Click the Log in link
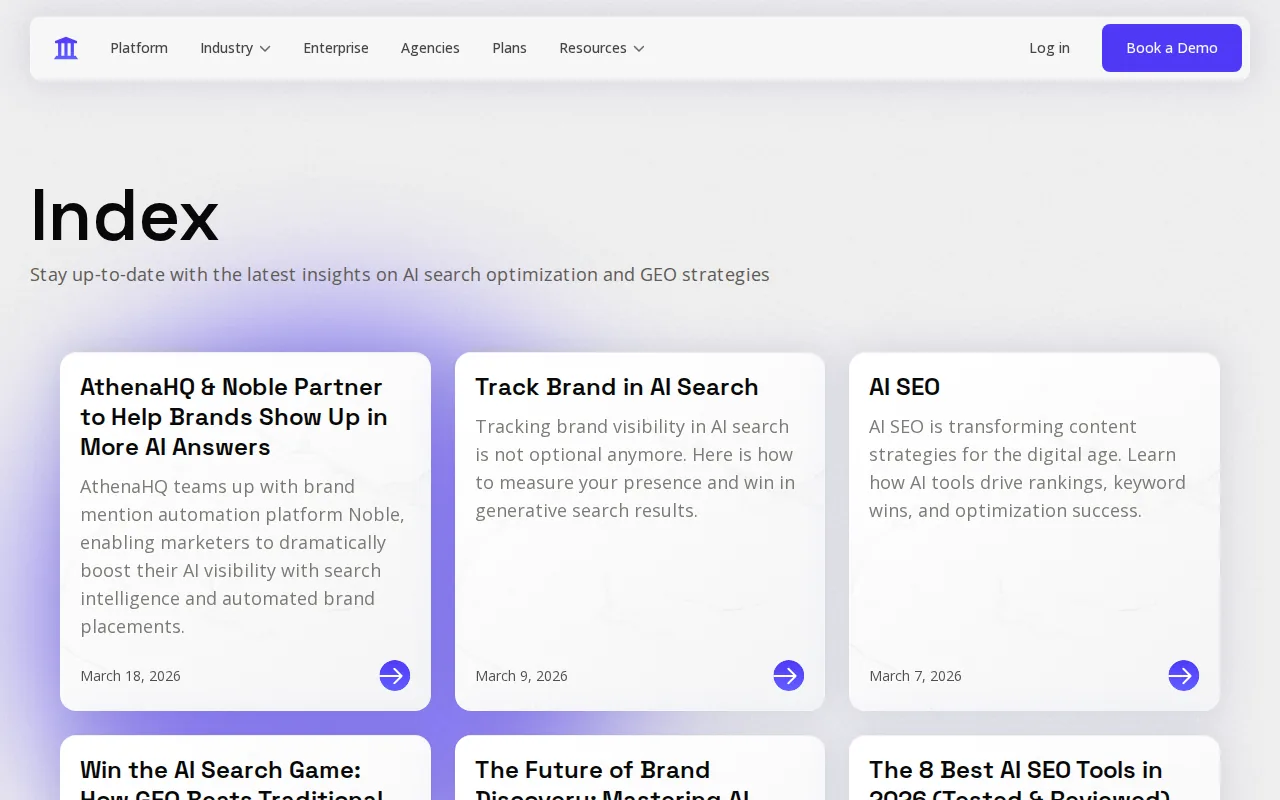This screenshot has width=1280, height=800. (1049, 48)
